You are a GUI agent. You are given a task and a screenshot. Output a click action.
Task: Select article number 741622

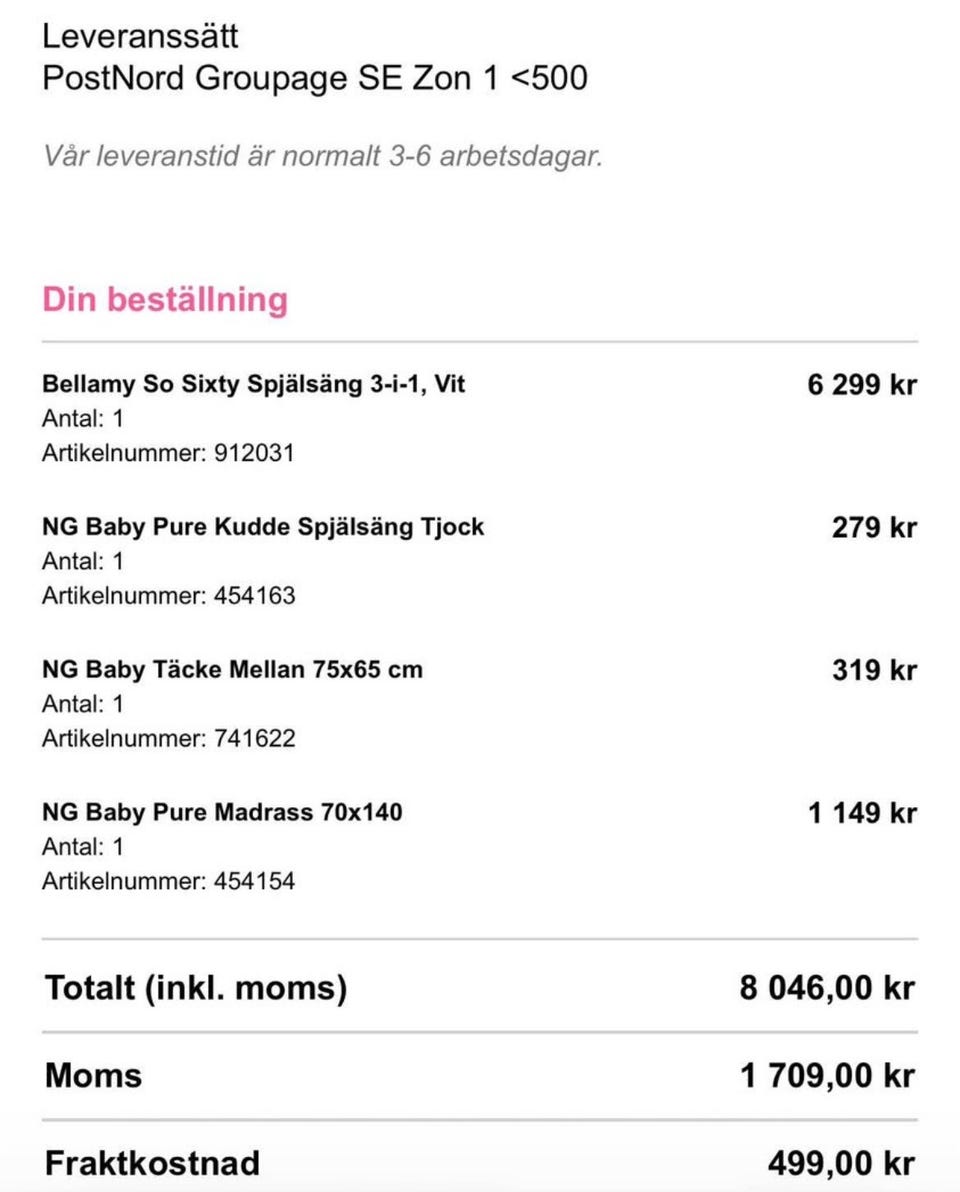(254, 739)
